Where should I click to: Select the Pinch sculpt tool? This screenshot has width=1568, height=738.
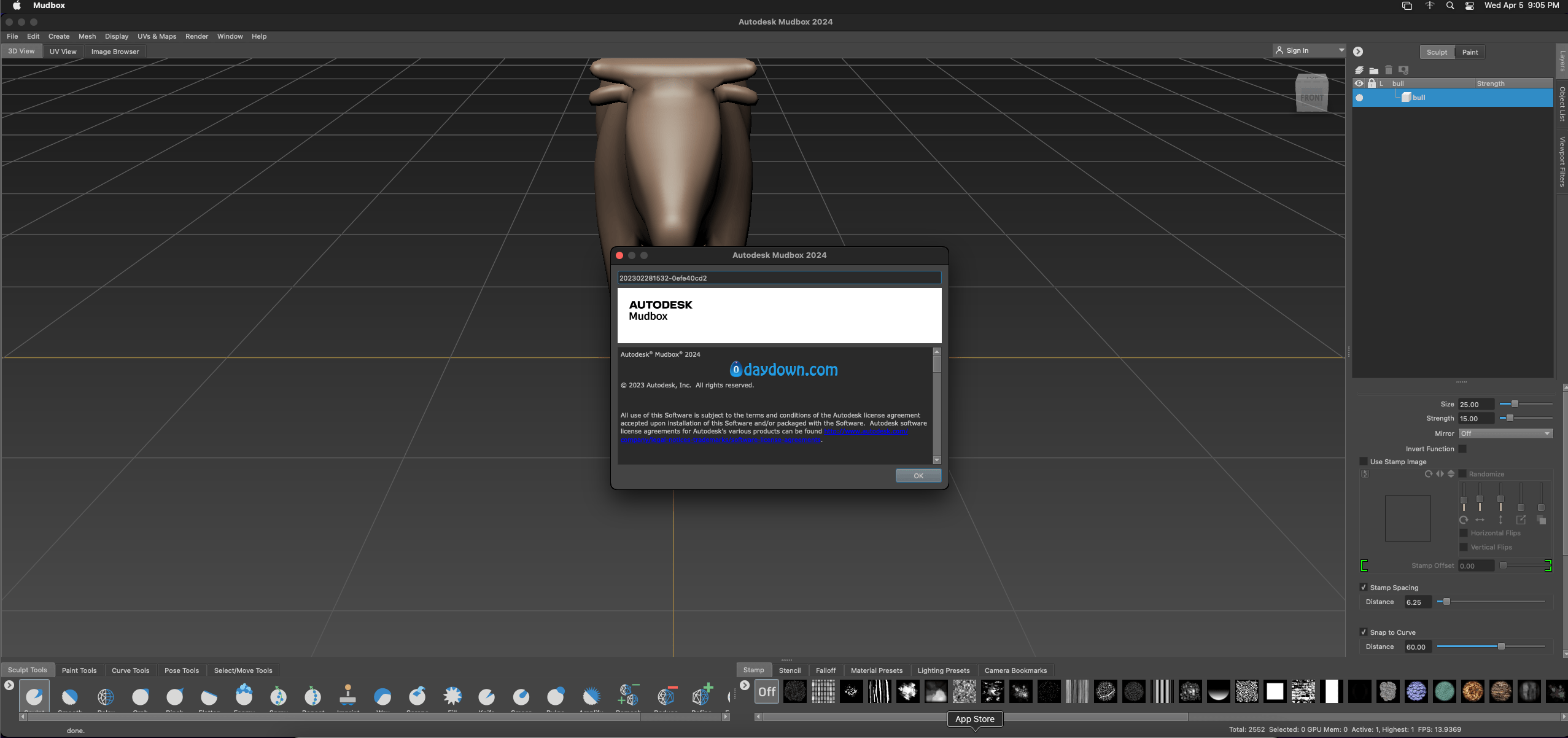click(x=175, y=696)
